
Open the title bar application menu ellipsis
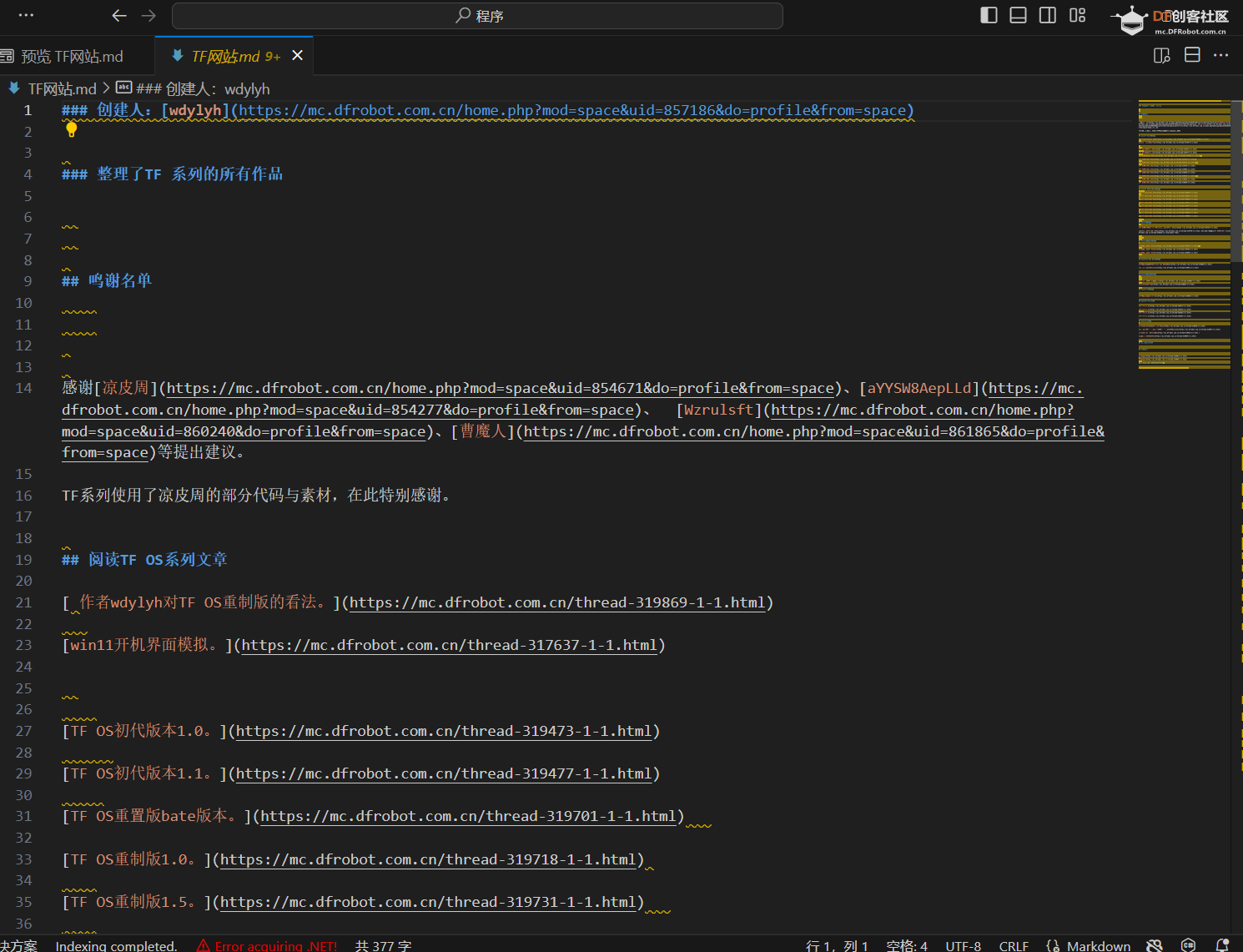26,15
